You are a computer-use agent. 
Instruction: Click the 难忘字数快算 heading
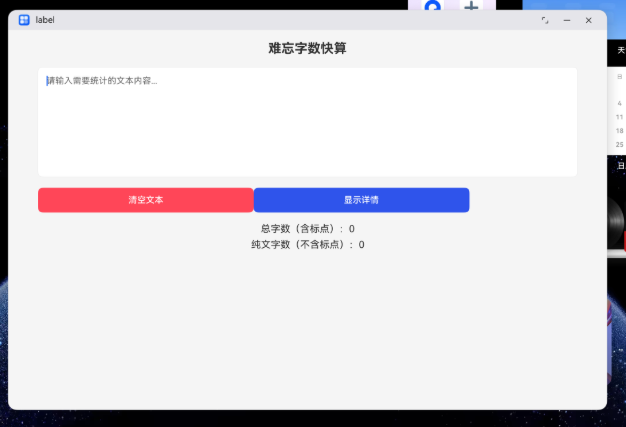tap(307, 48)
